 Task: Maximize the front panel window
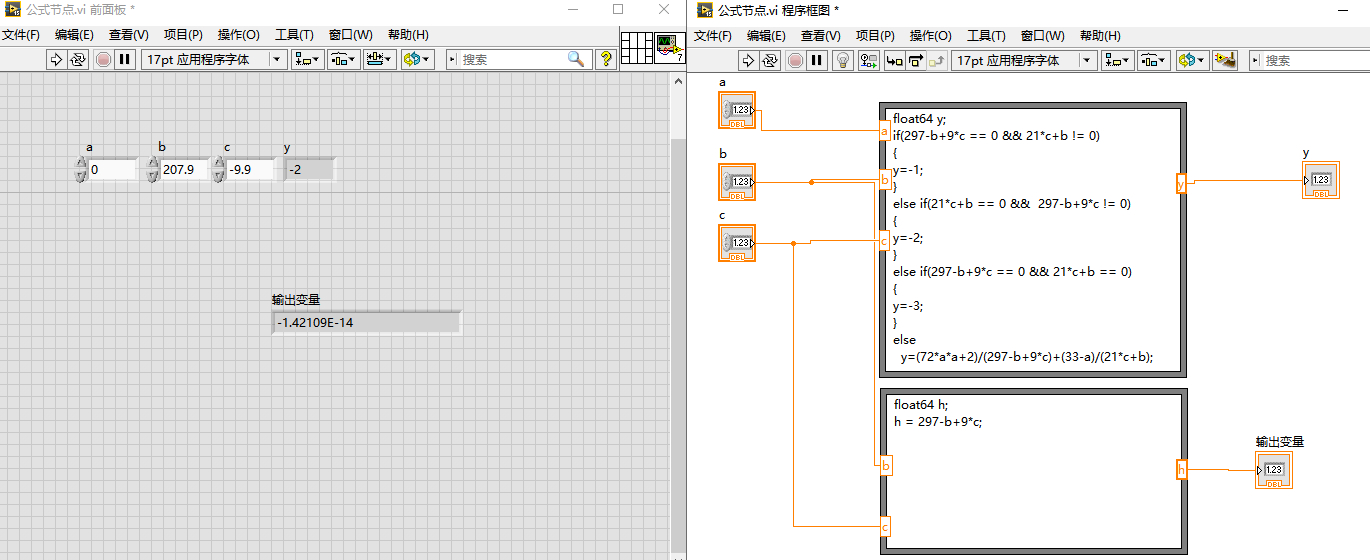[618, 9]
